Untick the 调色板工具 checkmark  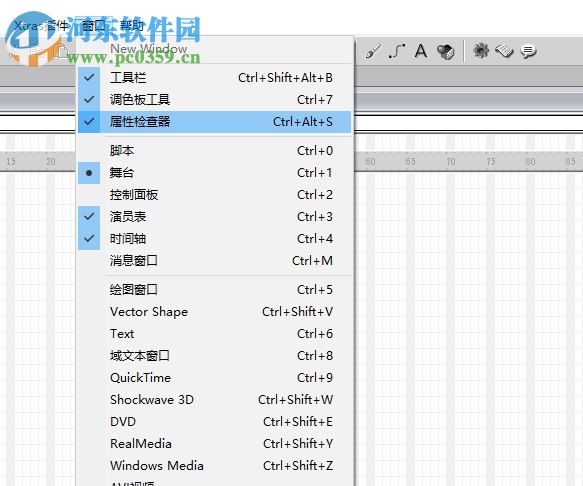pyautogui.click(x=89, y=99)
